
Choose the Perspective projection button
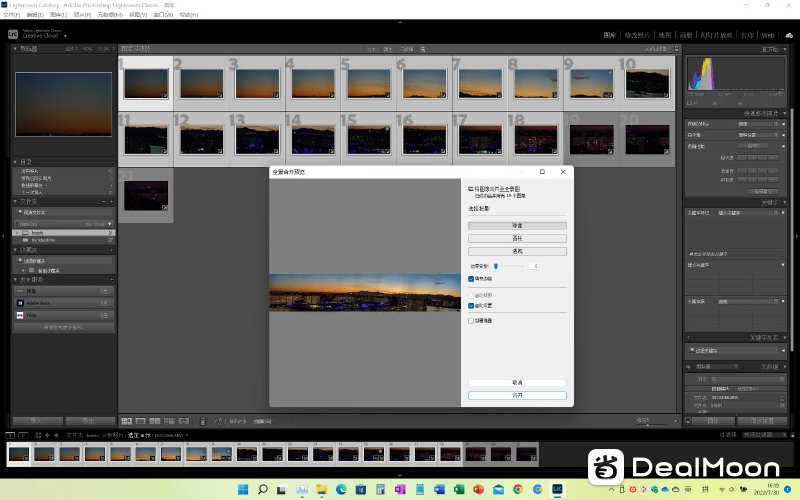pos(517,251)
